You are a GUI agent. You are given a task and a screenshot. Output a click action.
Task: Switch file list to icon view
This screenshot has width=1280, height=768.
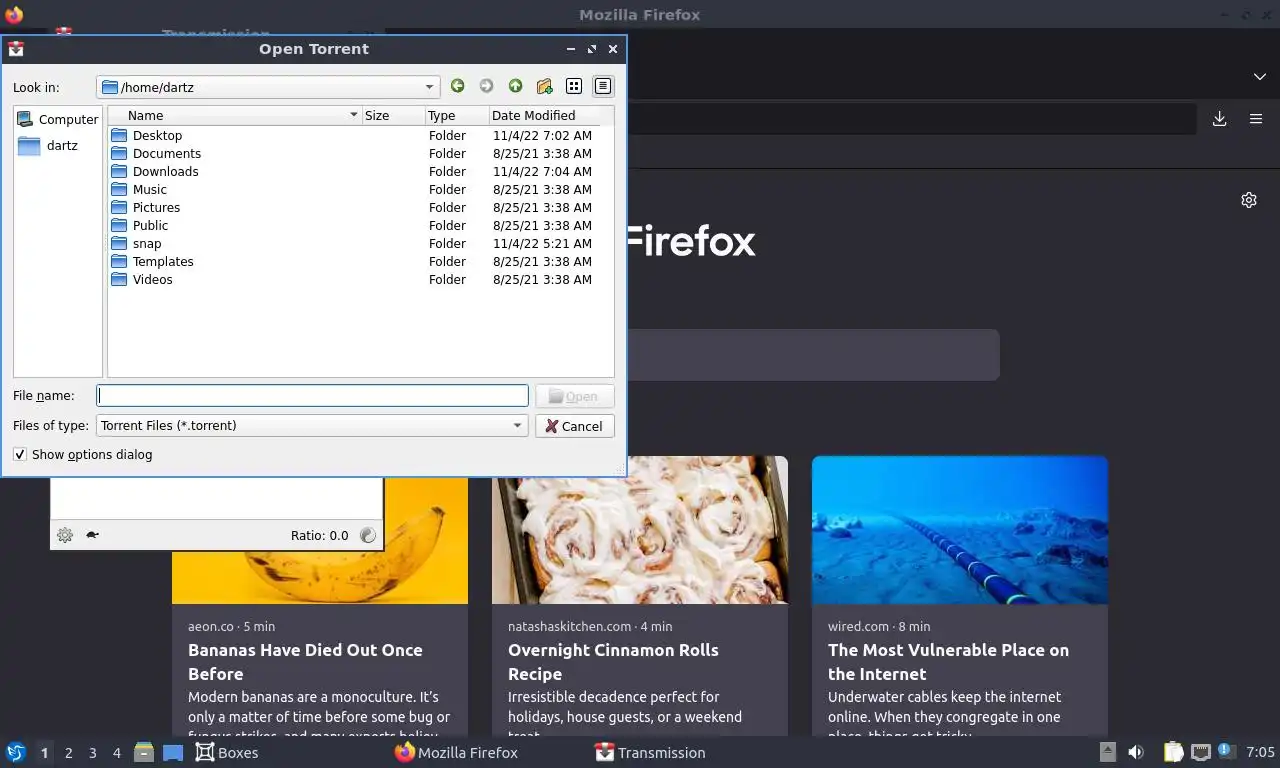[574, 87]
